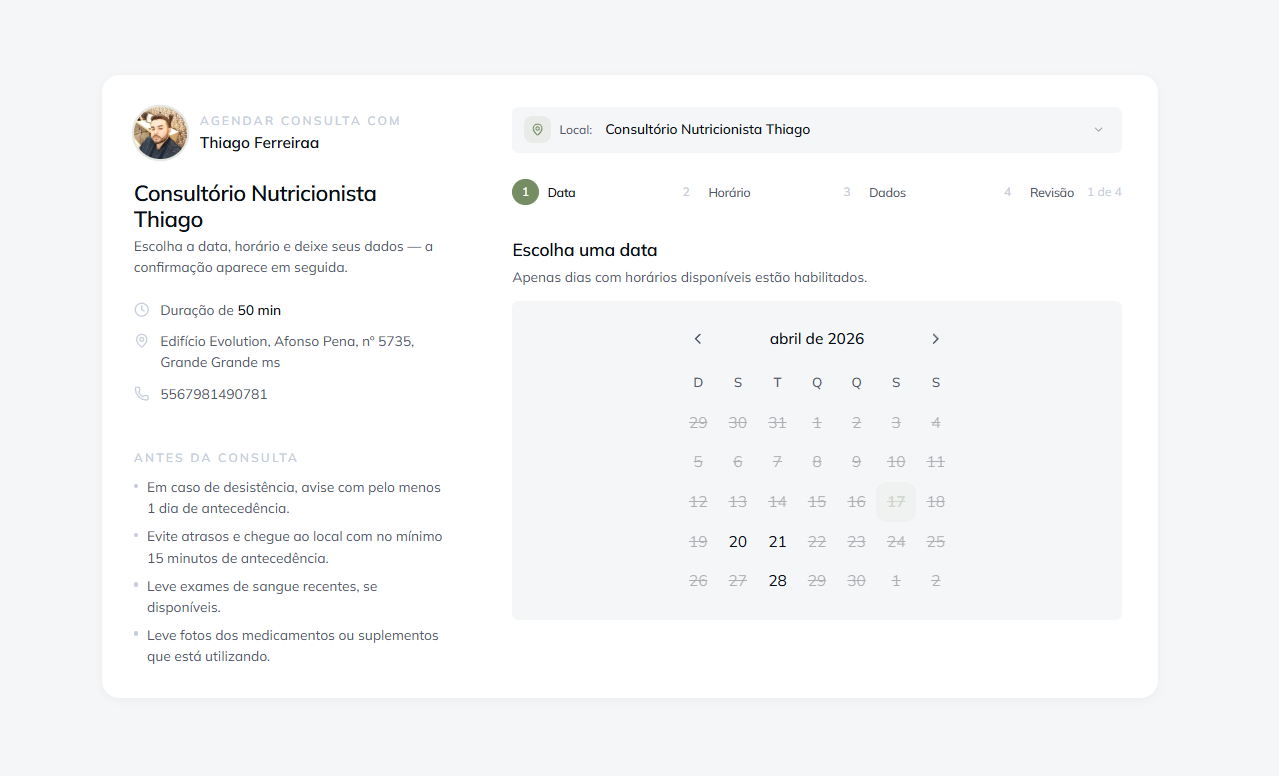Open the Revisão step
Viewport: 1279px width, 776px height.
point(1052,192)
